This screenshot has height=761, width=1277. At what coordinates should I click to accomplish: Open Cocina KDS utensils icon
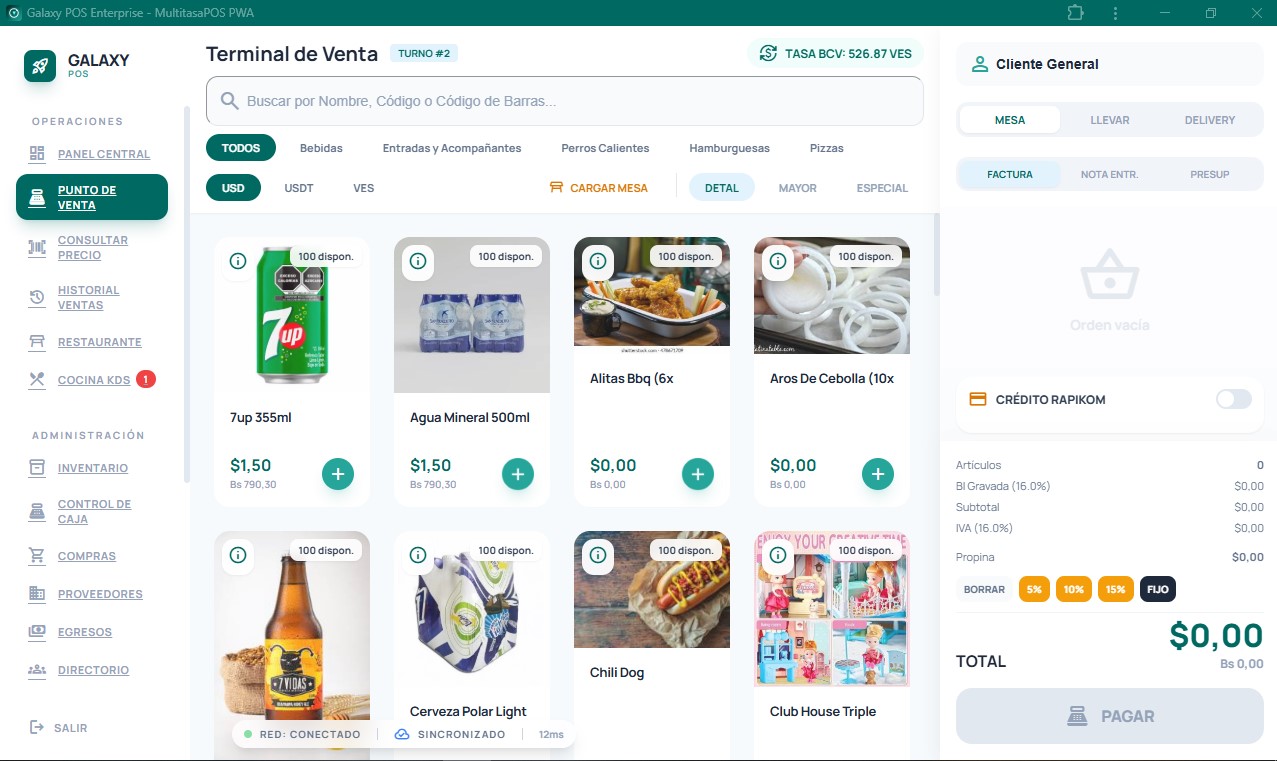click(37, 380)
